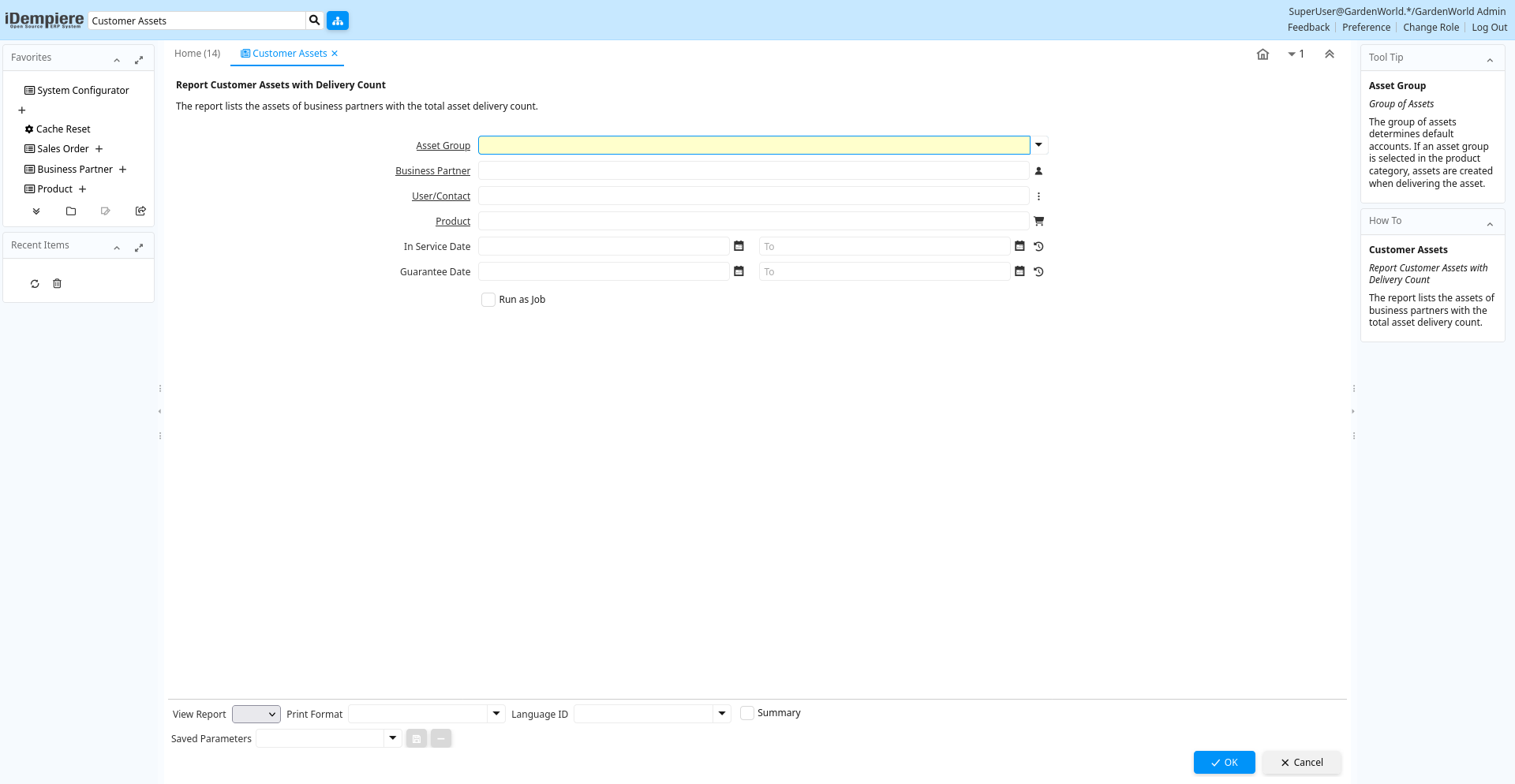This screenshot has width=1515, height=784.
Task: Click the home icon in tab bar
Action: tap(1262, 54)
